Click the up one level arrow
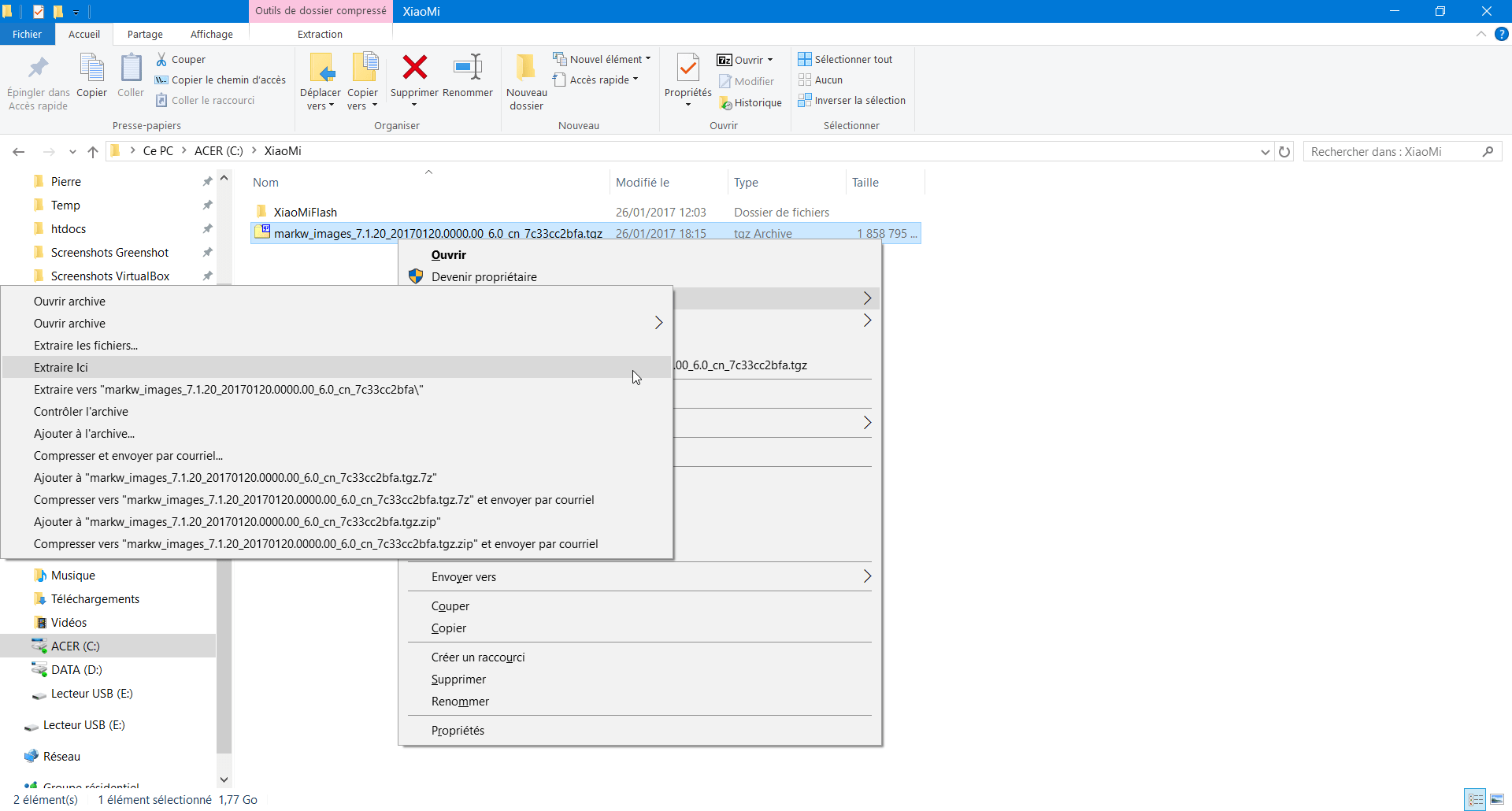This screenshot has height=811, width=1512. tap(93, 151)
